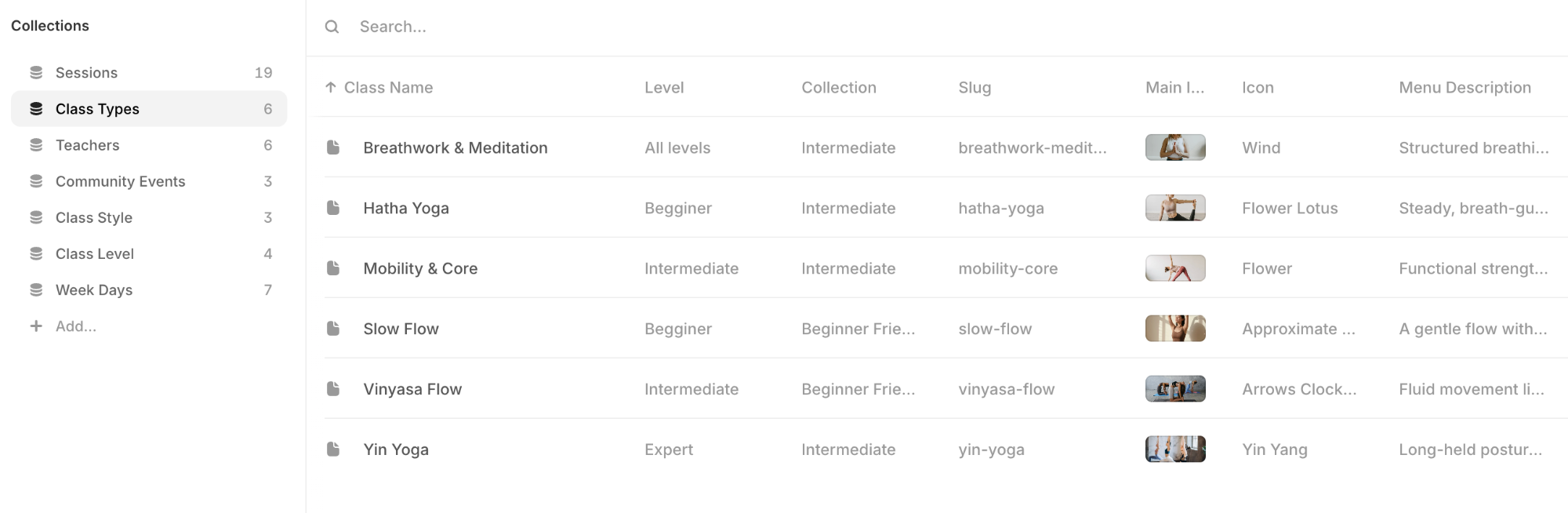Click the Mobility & Core main image thumbnail
The image size is (1568, 513).
pyautogui.click(x=1174, y=268)
